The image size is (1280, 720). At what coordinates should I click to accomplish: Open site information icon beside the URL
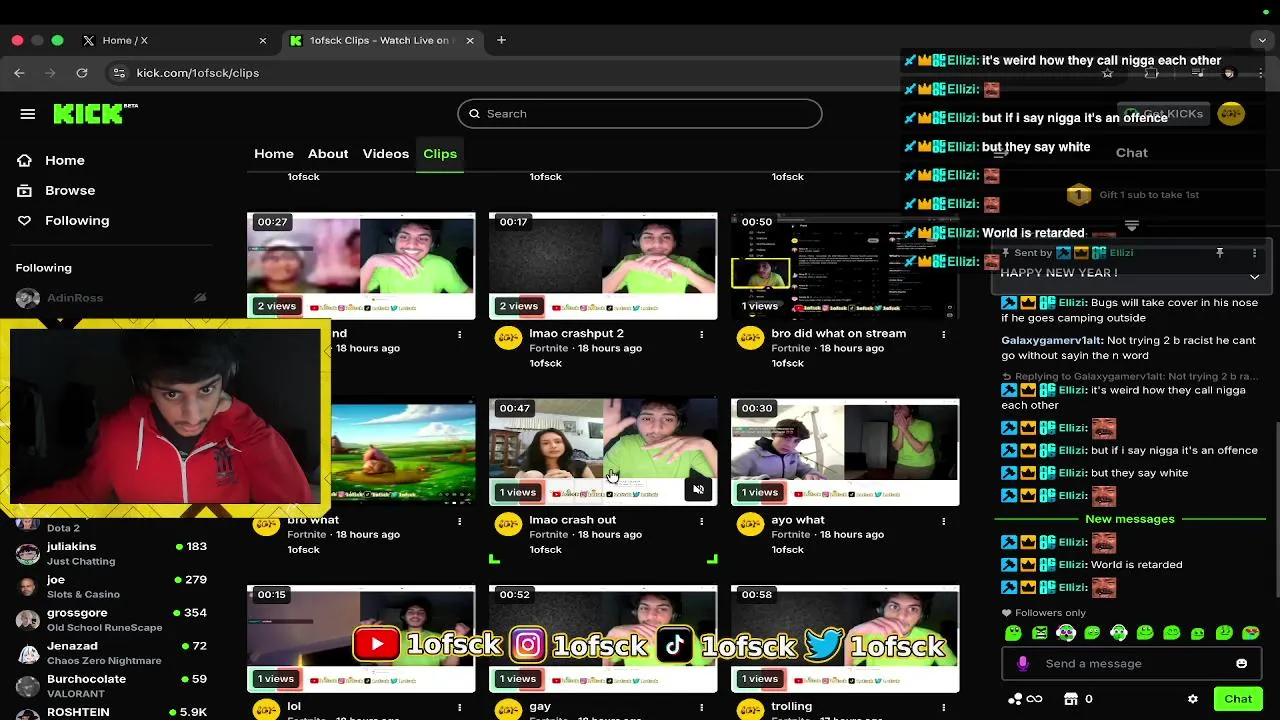119,73
